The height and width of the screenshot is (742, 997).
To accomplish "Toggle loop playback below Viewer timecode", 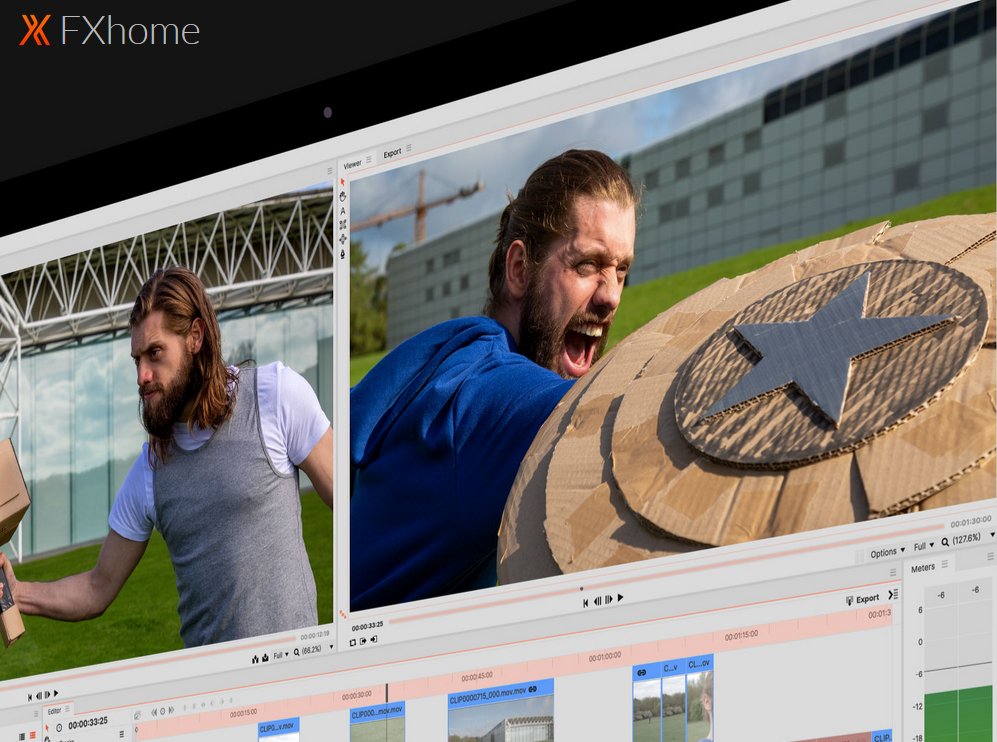I will pyautogui.click(x=352, y=641).
